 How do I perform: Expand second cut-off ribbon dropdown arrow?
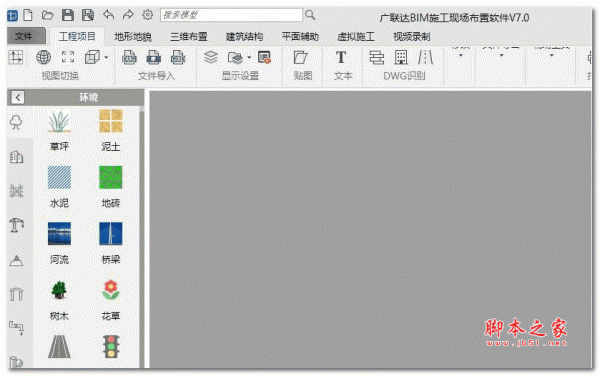[501, 55]
